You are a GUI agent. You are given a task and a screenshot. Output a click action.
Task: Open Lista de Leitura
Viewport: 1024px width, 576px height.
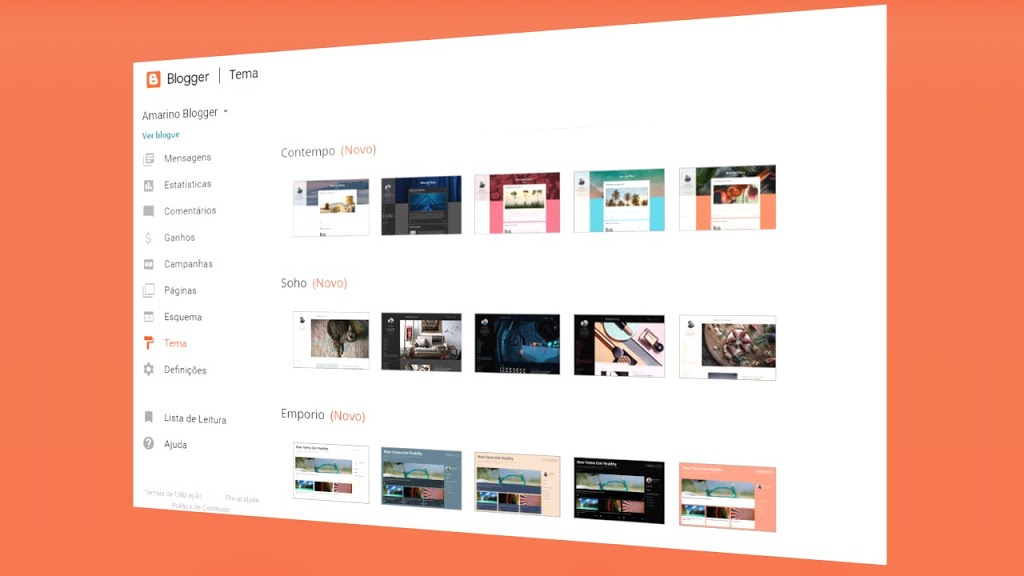coord(195,419)
